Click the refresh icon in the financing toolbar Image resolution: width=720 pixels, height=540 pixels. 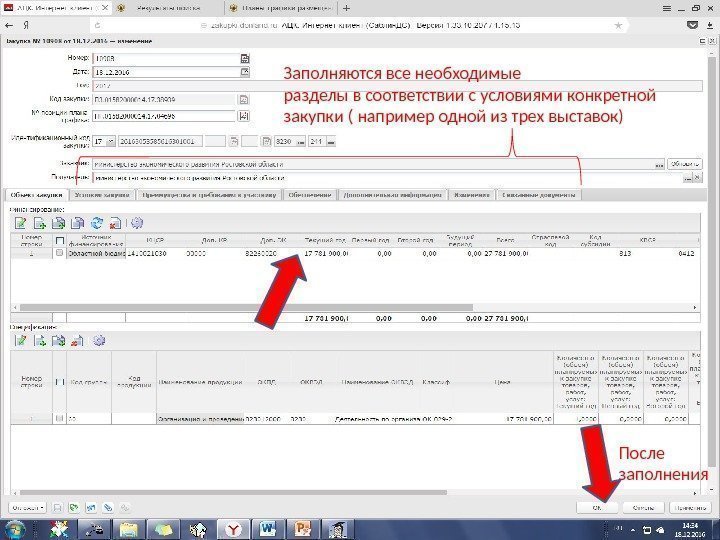pyautogui.click(x=97, y=223)
